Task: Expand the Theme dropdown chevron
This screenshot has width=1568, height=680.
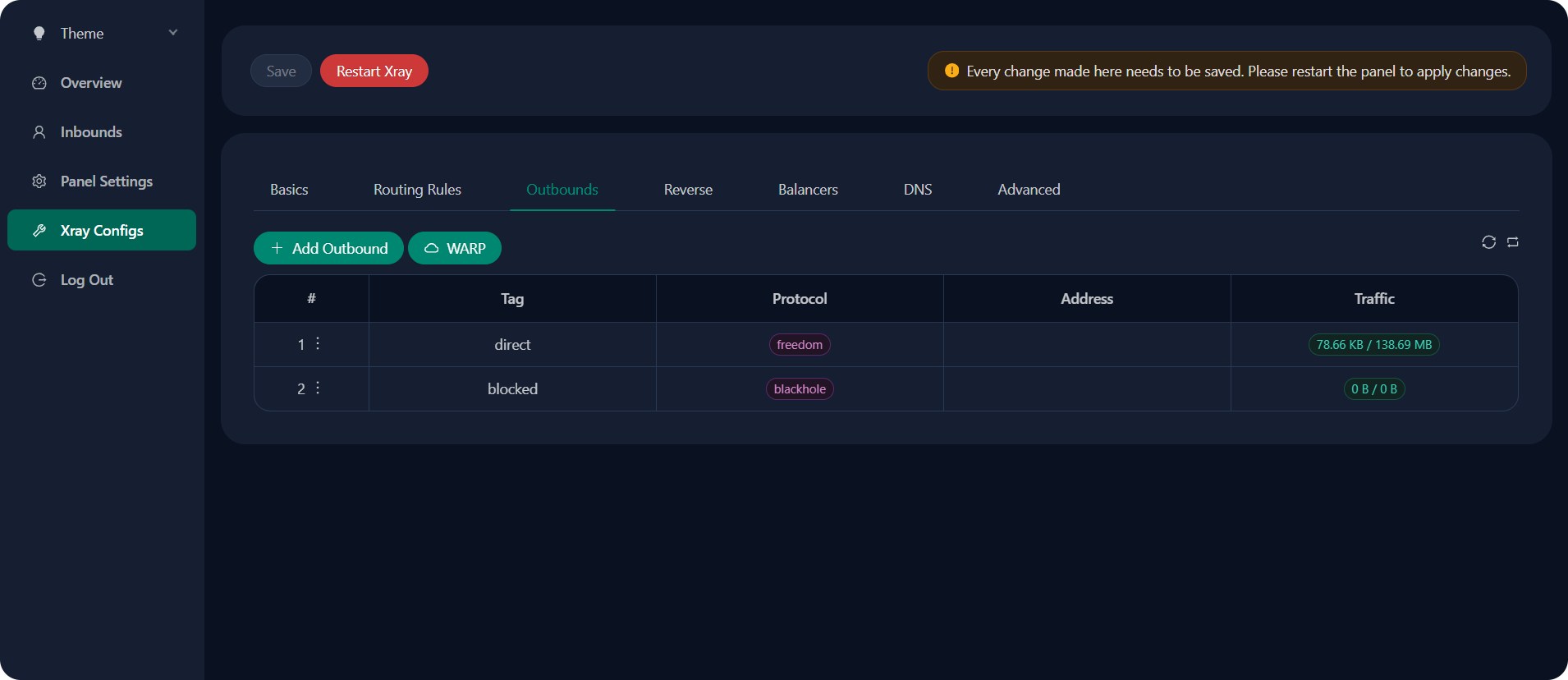Action: point(173,33)
